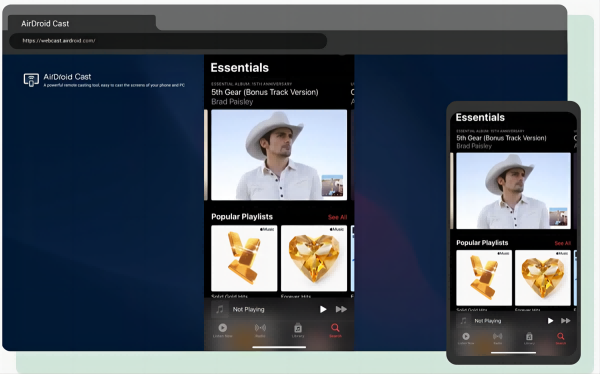Open the Listen Now tab on the phone

click(466, 338)
